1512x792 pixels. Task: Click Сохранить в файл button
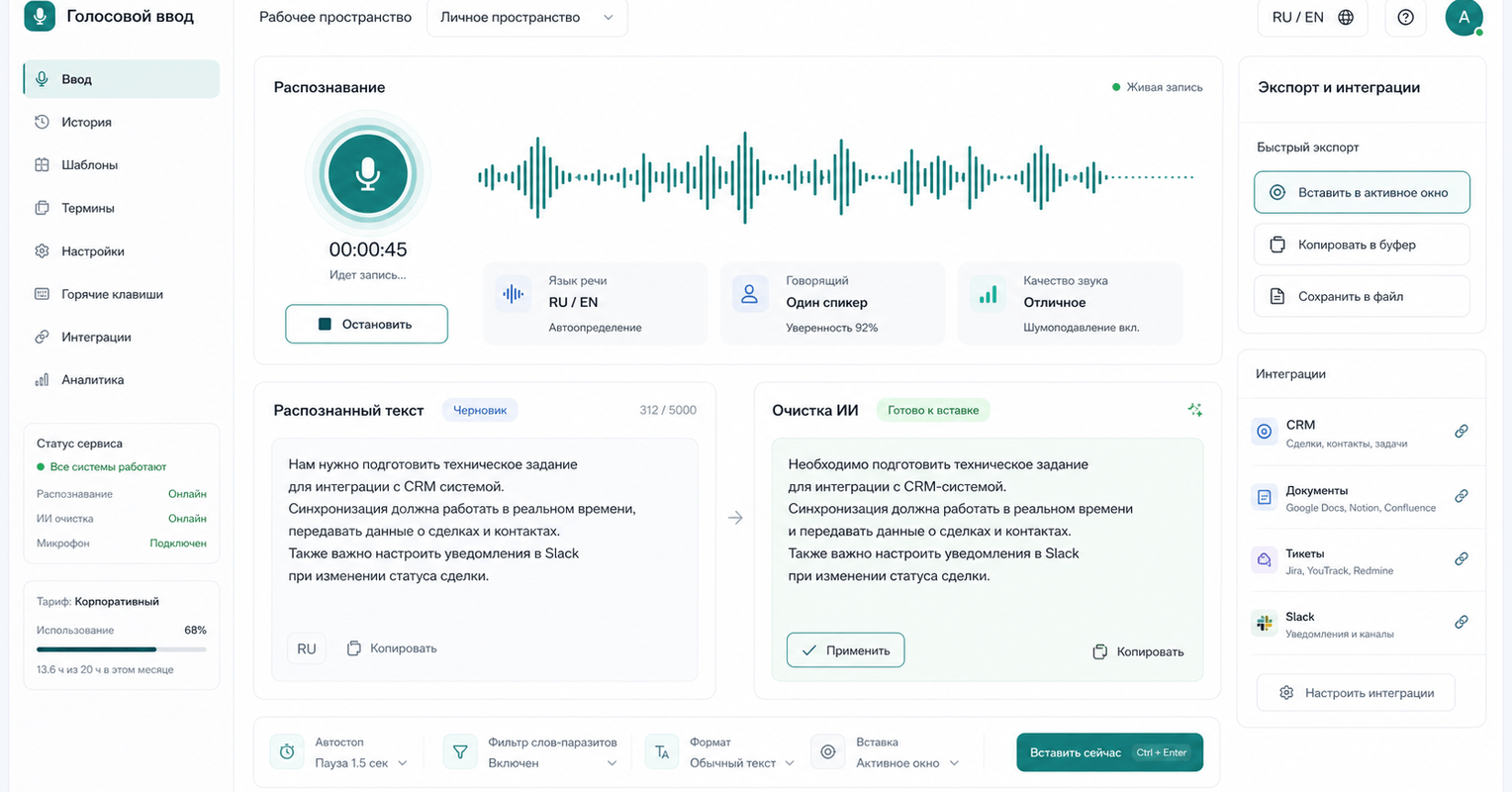point(1362,296)
